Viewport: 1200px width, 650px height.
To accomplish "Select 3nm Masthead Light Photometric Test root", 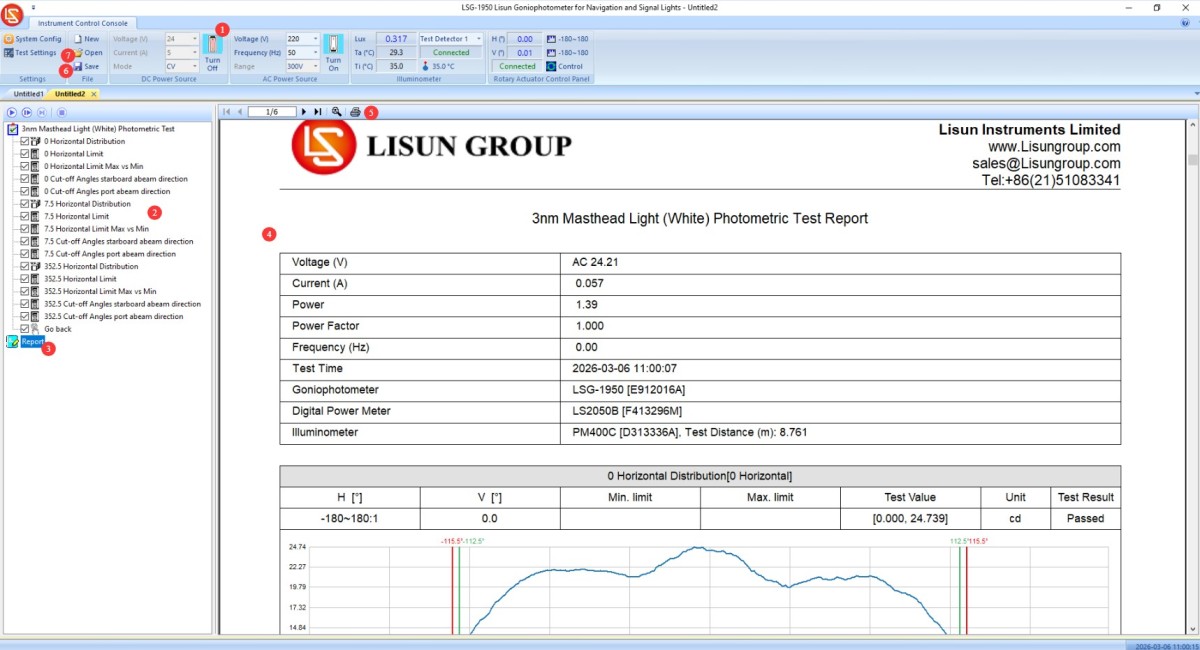I will [98, 128].
